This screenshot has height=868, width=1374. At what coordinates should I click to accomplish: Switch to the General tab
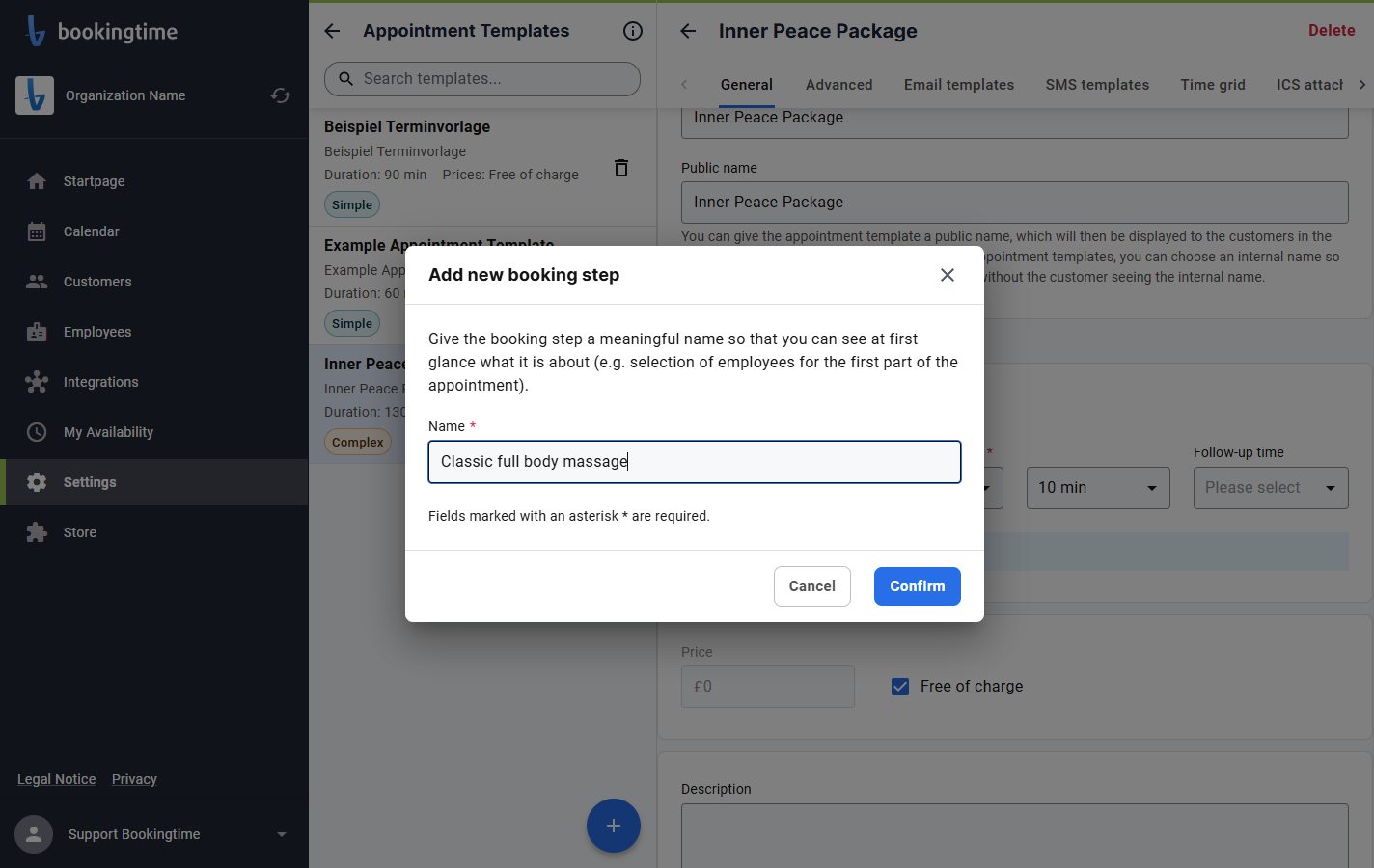point(747,85)
